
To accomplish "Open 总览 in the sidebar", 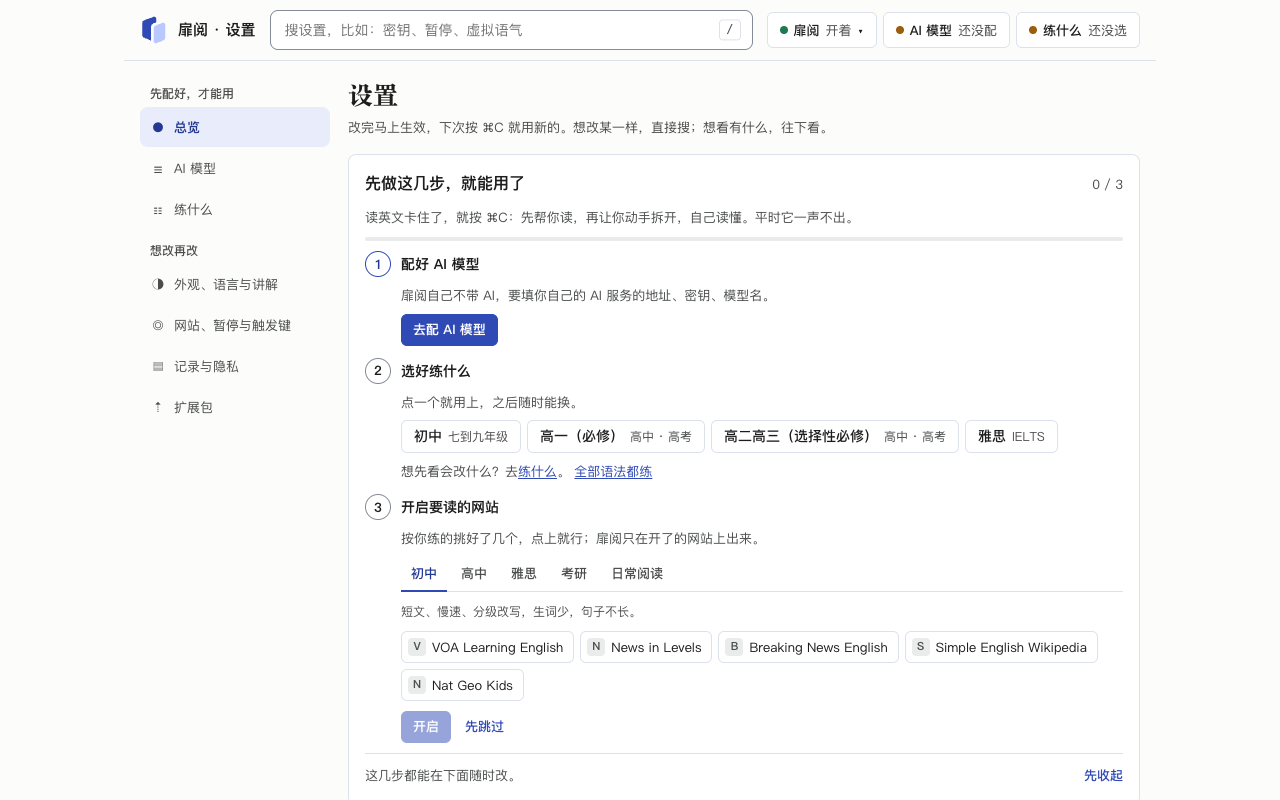I will click(x=235, y=127).
